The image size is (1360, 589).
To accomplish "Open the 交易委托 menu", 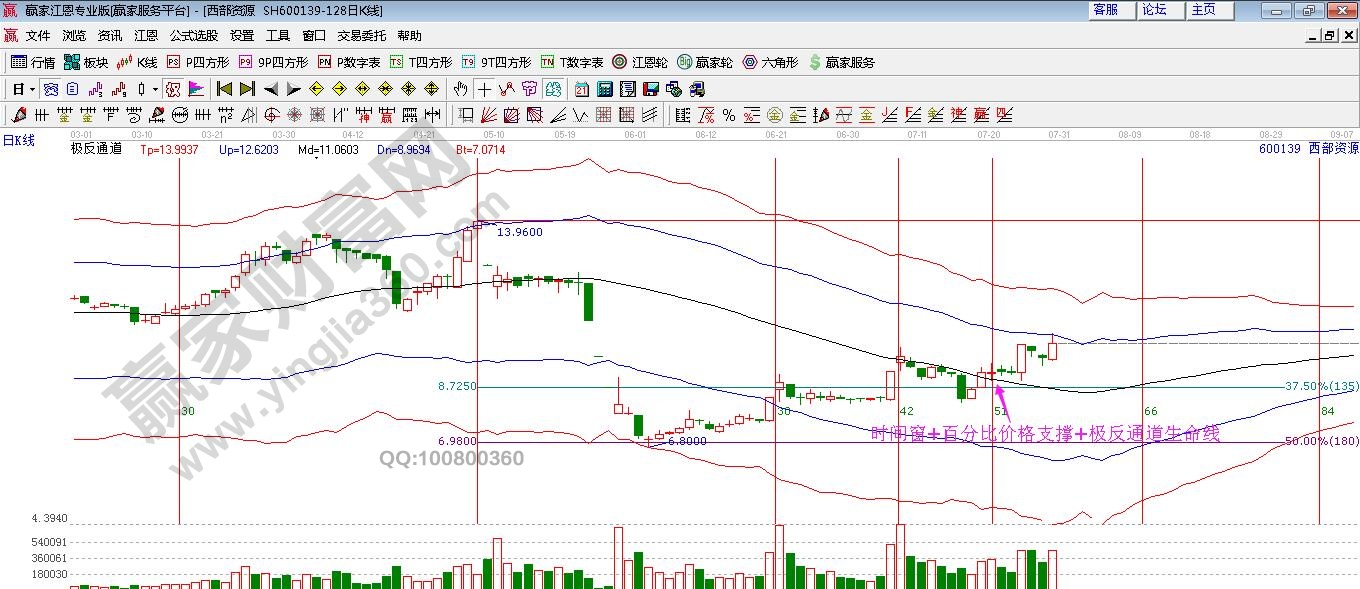I will [x=361, y=35].
